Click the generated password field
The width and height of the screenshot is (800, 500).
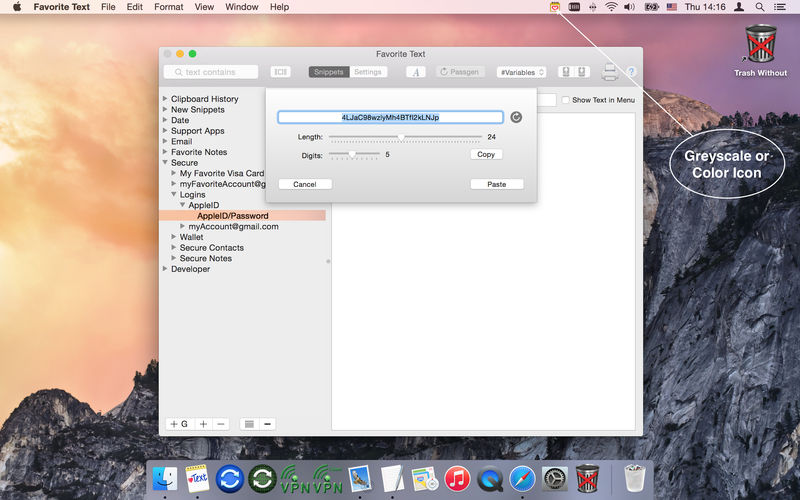390,117
